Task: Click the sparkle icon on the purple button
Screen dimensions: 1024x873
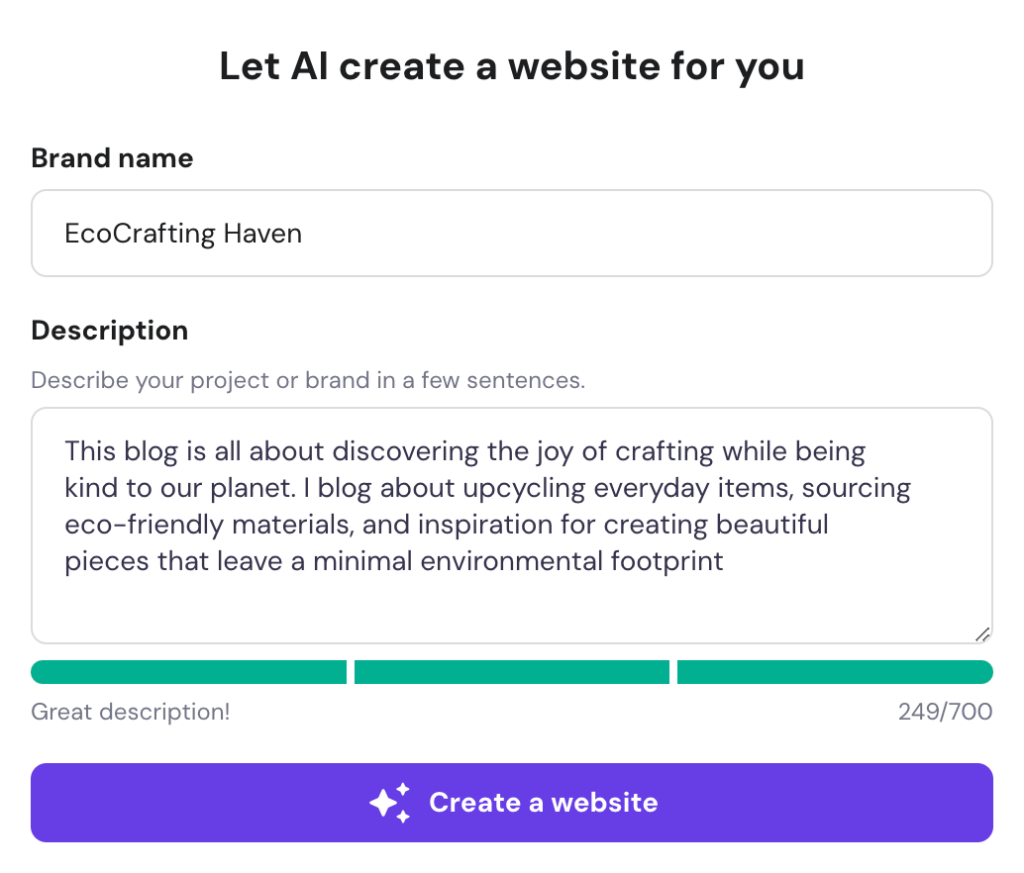Action: 390,802
